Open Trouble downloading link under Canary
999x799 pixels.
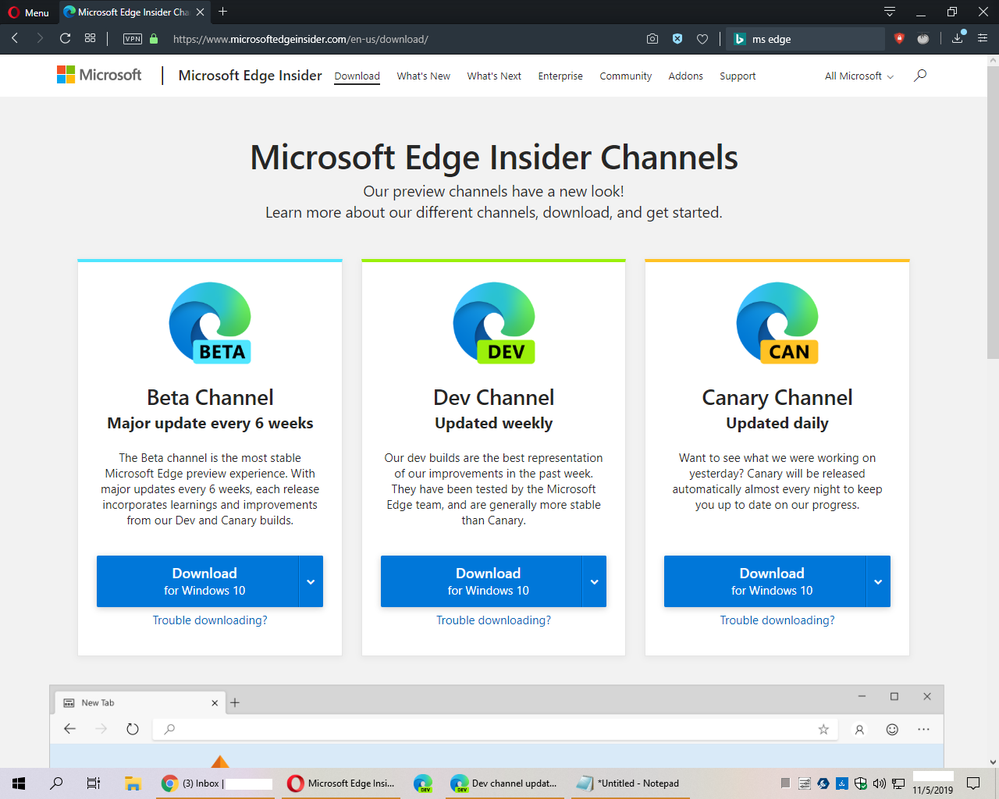pyautogui.click(x=777, y=620)
